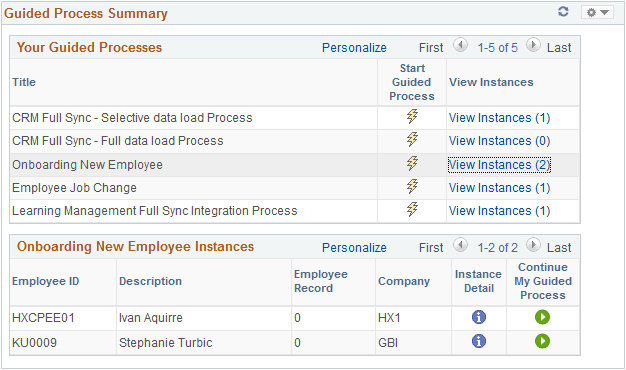Image resolution: width=626 pixels, height=370 pixels.
Task: Select the '1-2 of 2' row counter
Action: tap(497, 248)
